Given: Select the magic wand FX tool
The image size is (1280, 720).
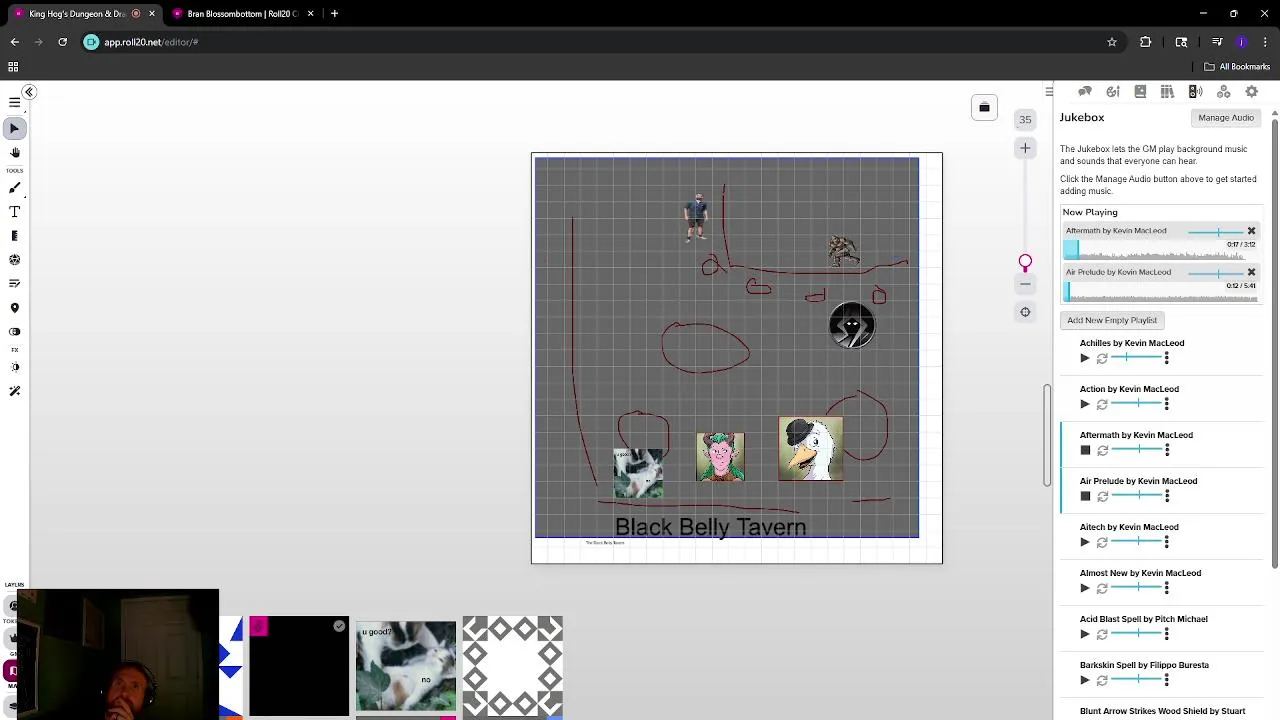Looking at the screenshot, I should tap(14, 391).
